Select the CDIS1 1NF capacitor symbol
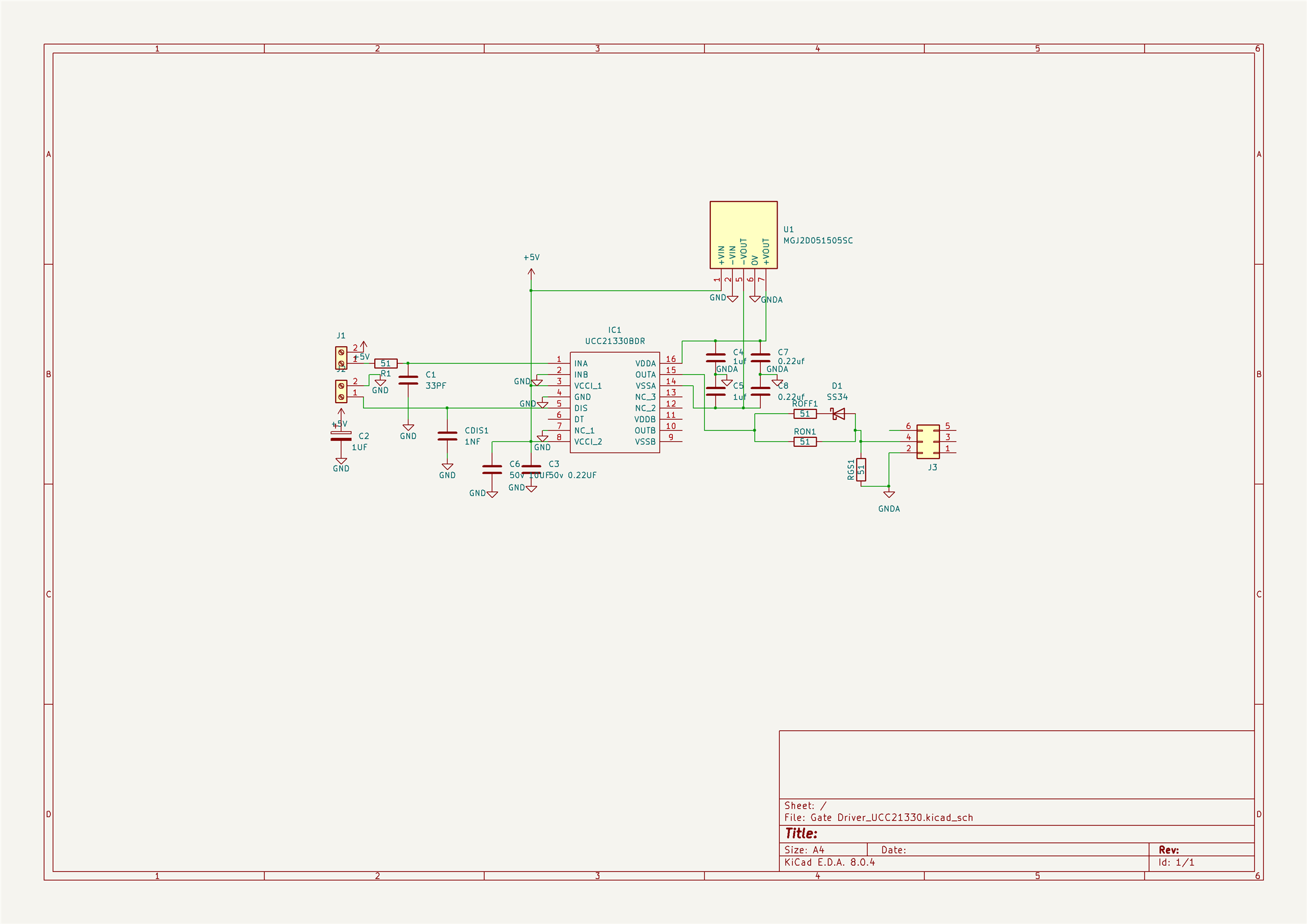 click(448, 436)
